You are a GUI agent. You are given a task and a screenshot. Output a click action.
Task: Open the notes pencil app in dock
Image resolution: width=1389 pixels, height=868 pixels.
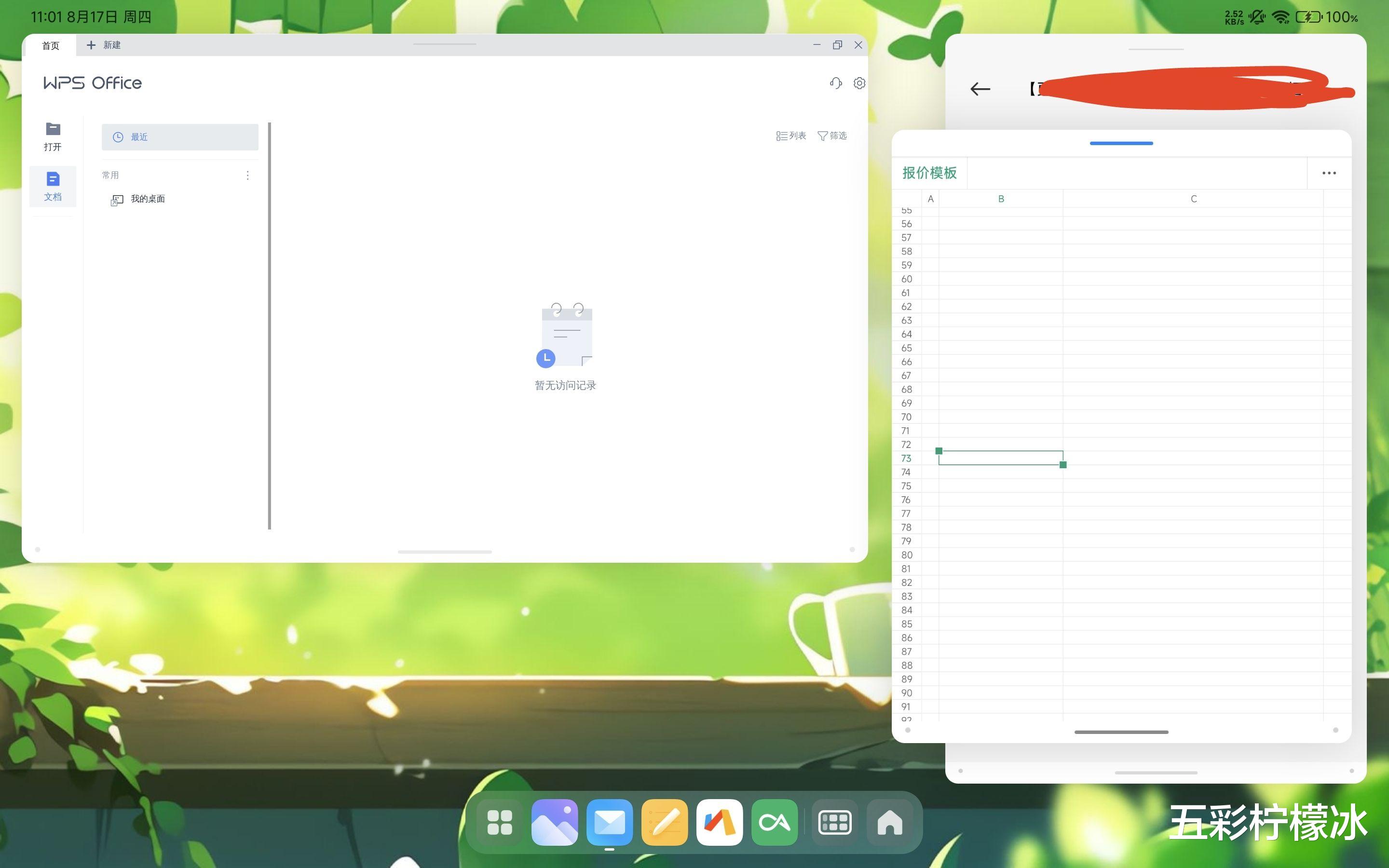(x=664, y=822)
